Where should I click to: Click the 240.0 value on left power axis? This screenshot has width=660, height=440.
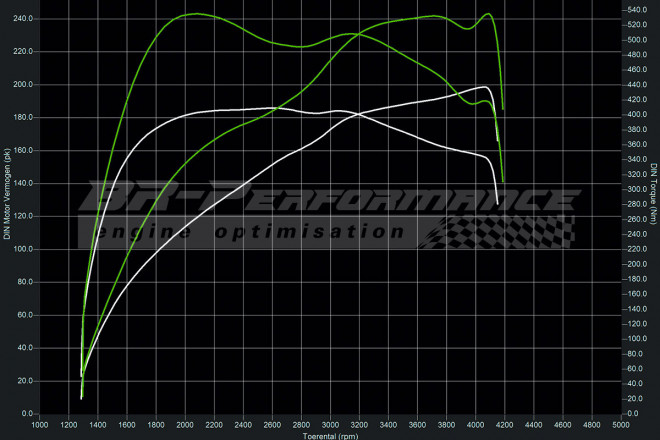pyautogui.click(x=24, y=19)
